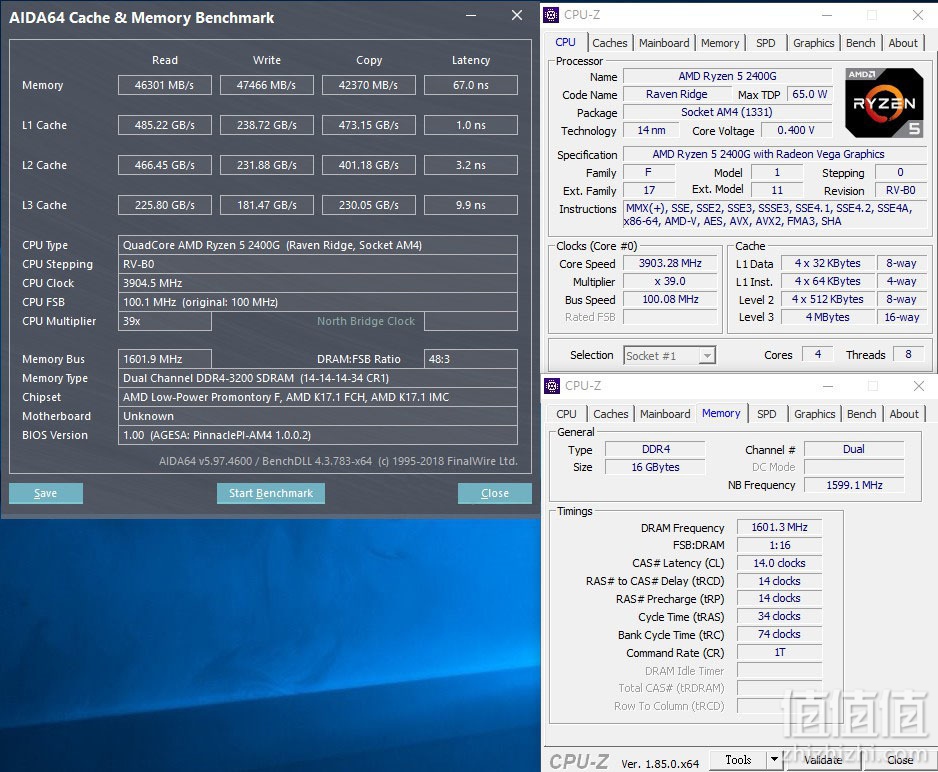Click the Memory Type field showing DDR4-3200
Screen dimensions: 938x772
[318, 378]
